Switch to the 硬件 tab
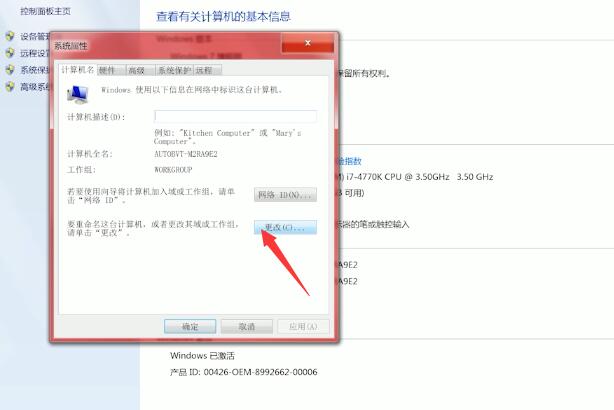 (x=111, y=70)
